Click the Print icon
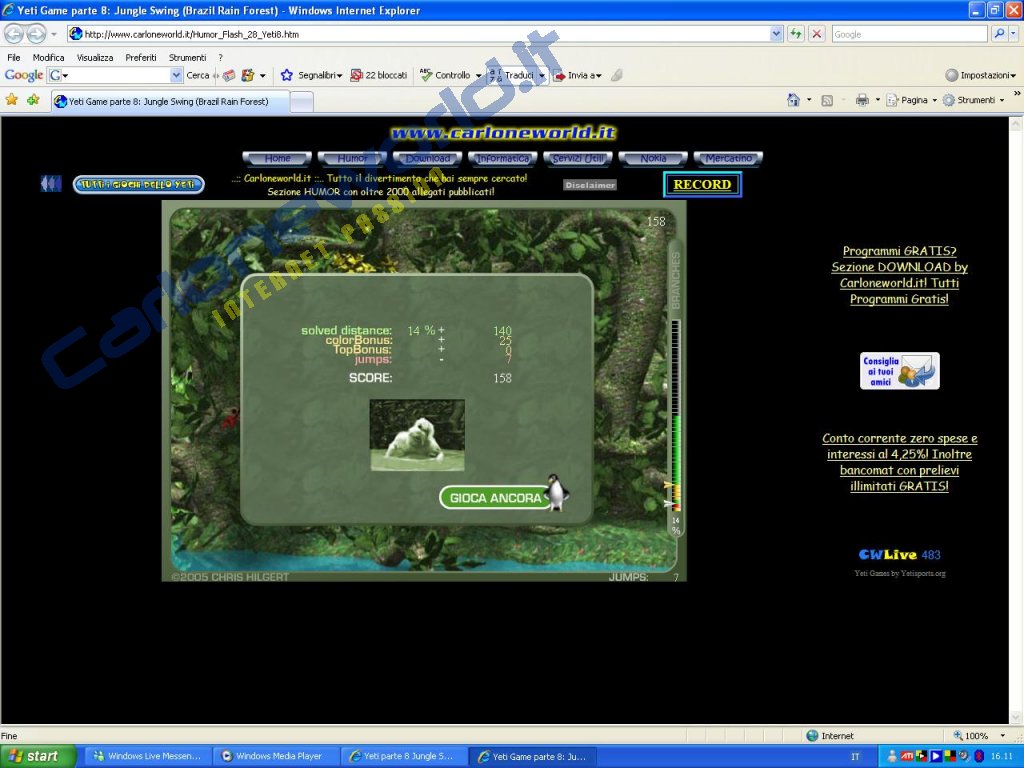 pyautogui.click(x=862, y=100)
